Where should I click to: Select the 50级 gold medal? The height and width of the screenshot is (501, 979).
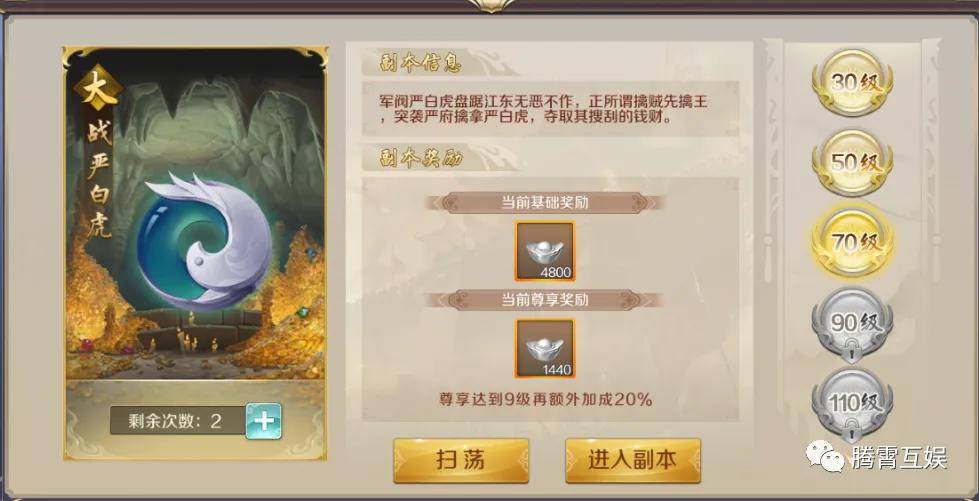(852, 162)
